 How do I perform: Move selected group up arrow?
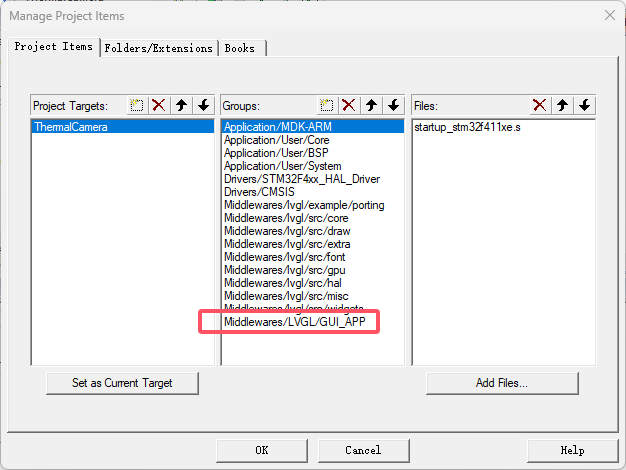click(x=371, y=105)
